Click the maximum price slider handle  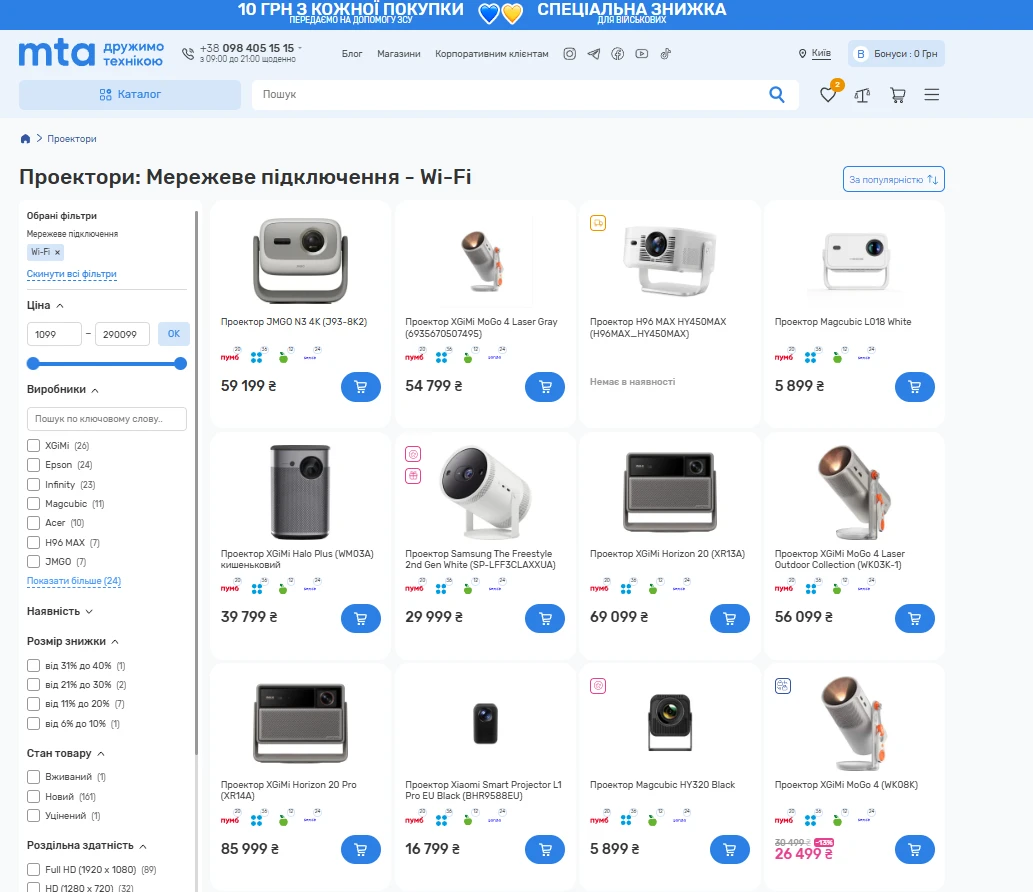[181, 364]
